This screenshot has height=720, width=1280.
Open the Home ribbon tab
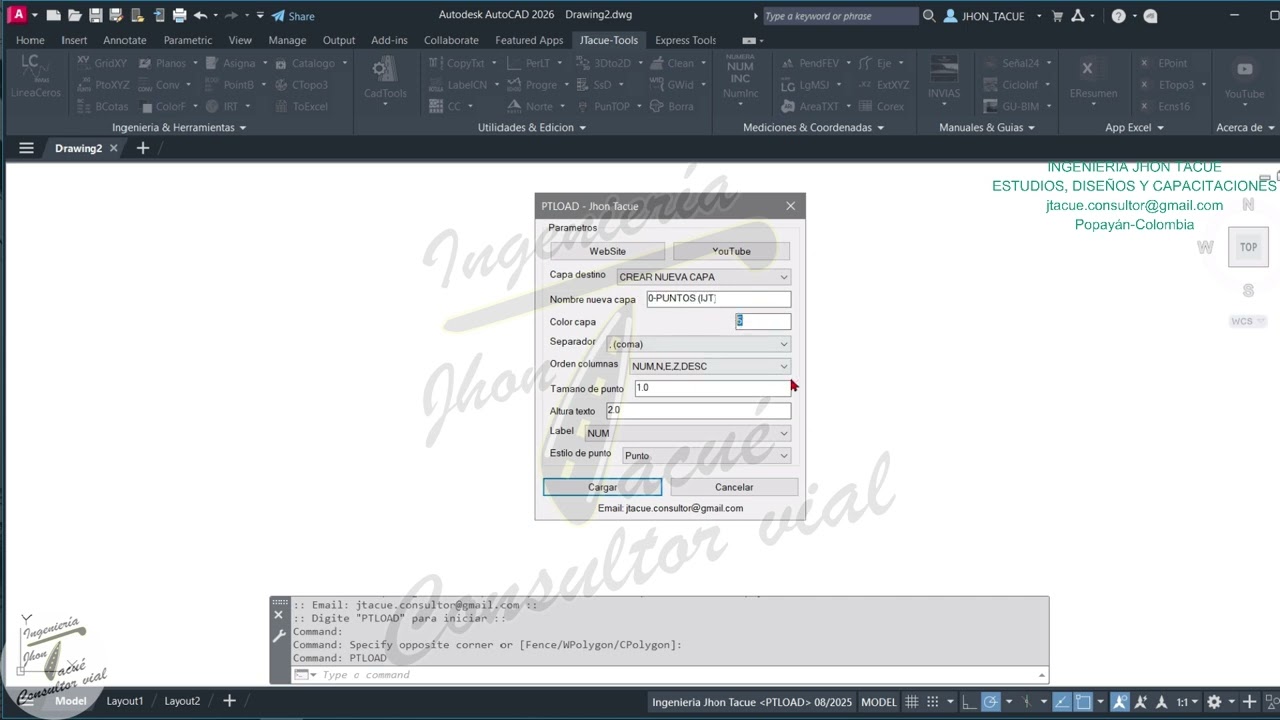click(30, 40)
